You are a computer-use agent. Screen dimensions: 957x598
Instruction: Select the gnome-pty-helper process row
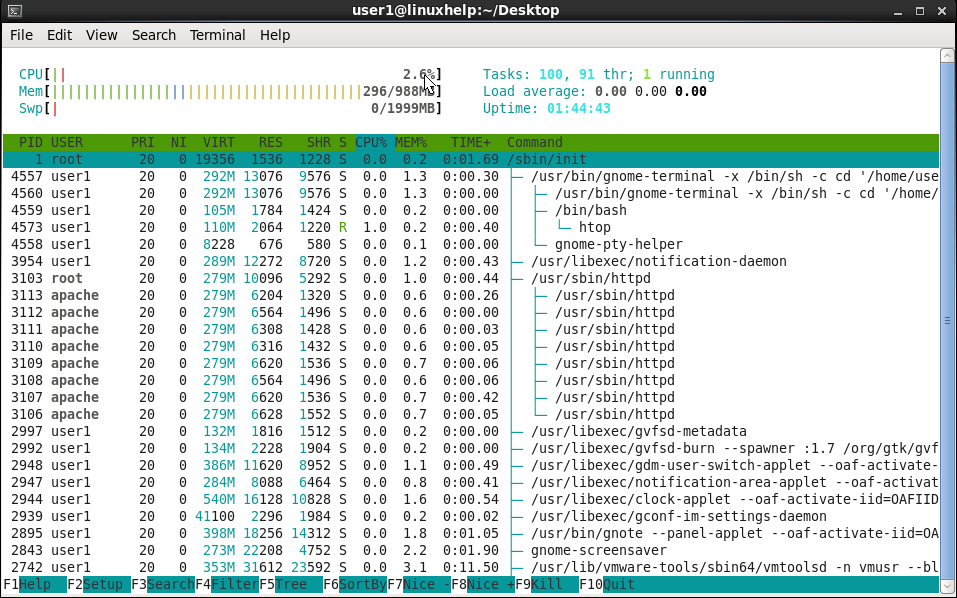[x=471, y=245]
